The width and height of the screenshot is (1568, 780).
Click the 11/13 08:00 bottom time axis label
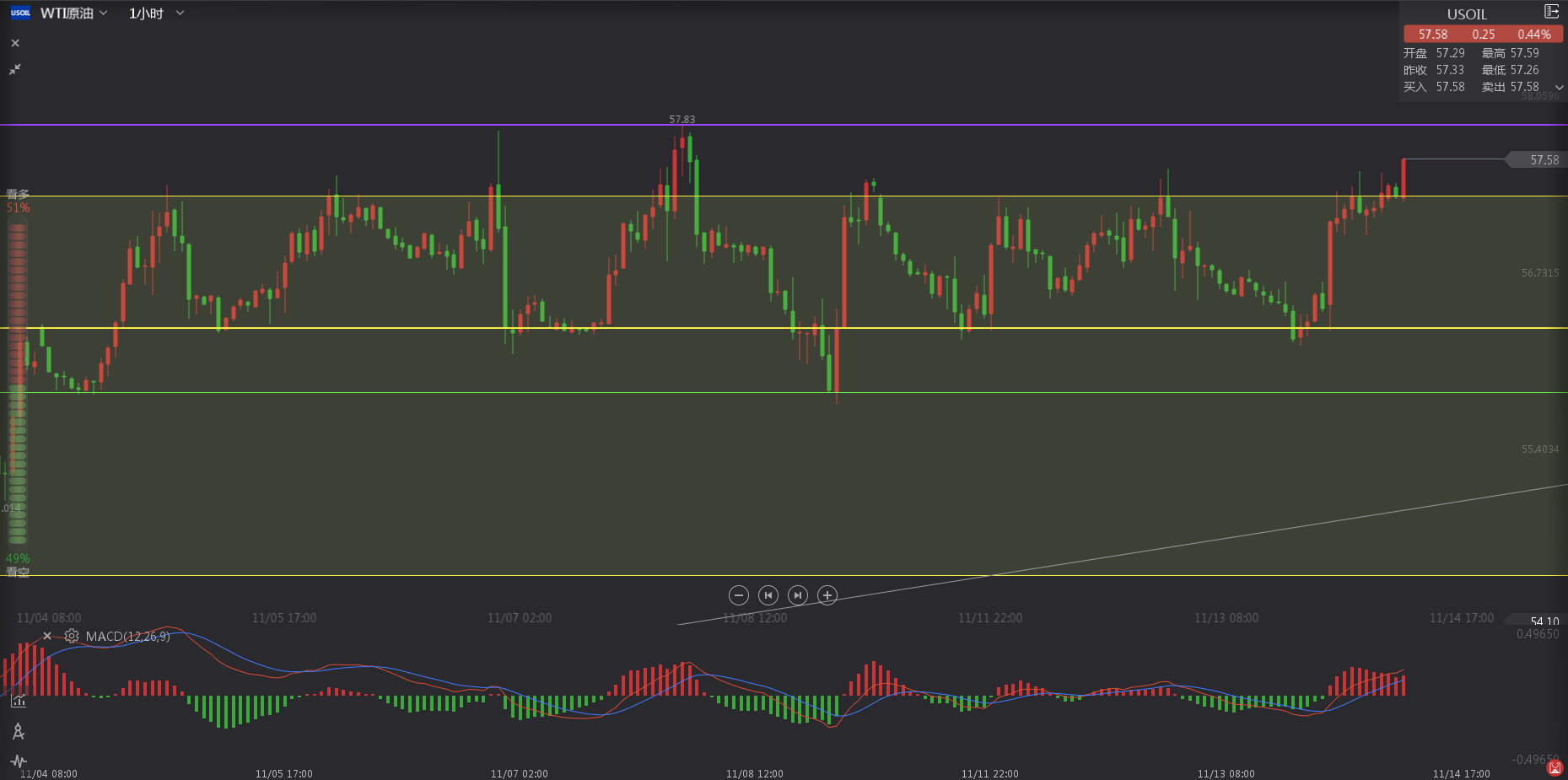pyautogui.click(x=1226, y=773)
